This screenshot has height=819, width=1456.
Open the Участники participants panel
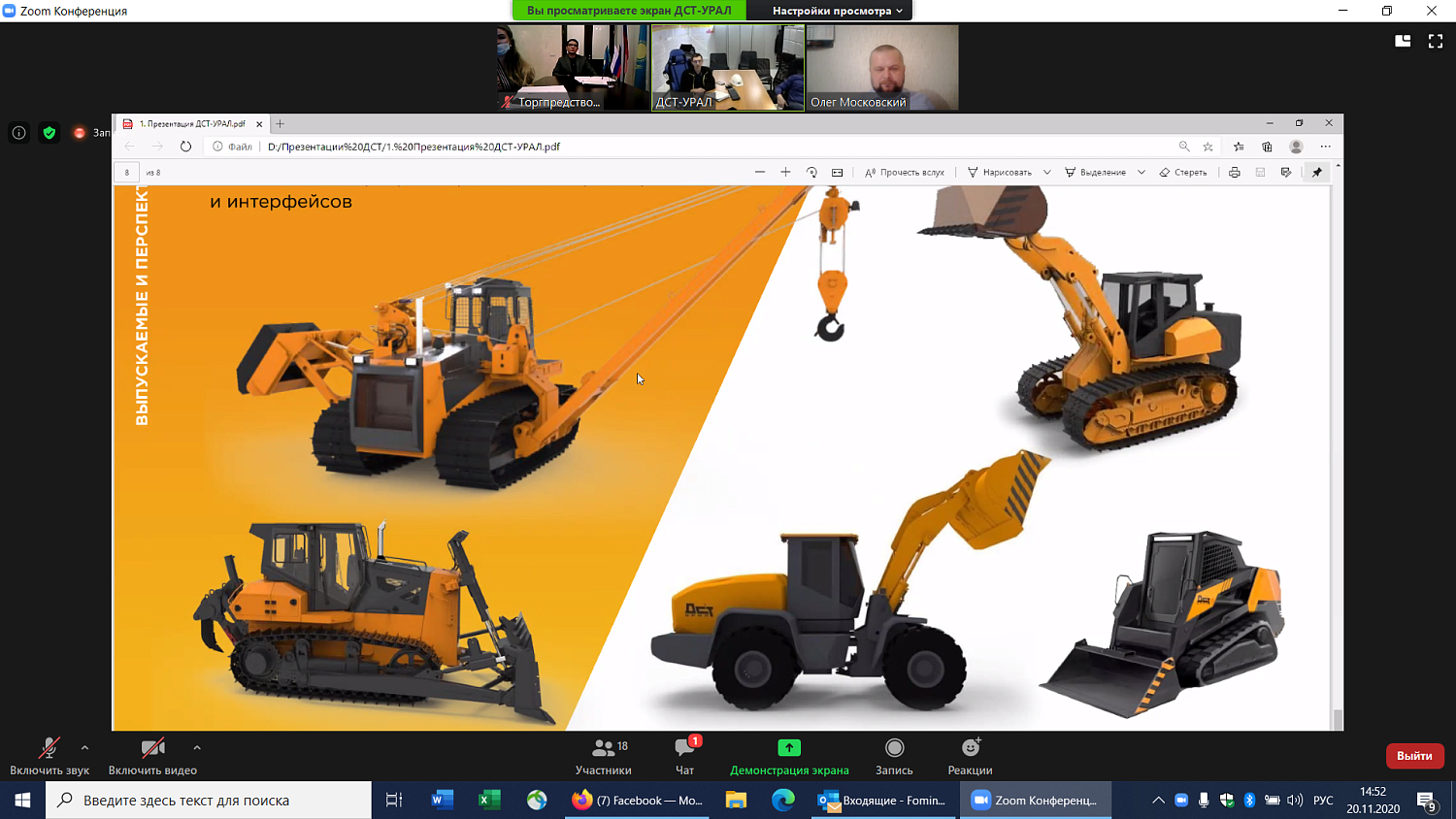coord(604,756)
